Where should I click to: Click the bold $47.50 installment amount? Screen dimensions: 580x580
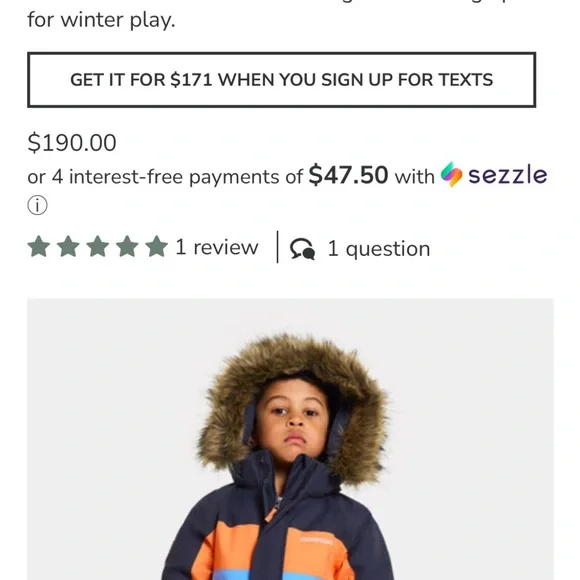point(348,175)
